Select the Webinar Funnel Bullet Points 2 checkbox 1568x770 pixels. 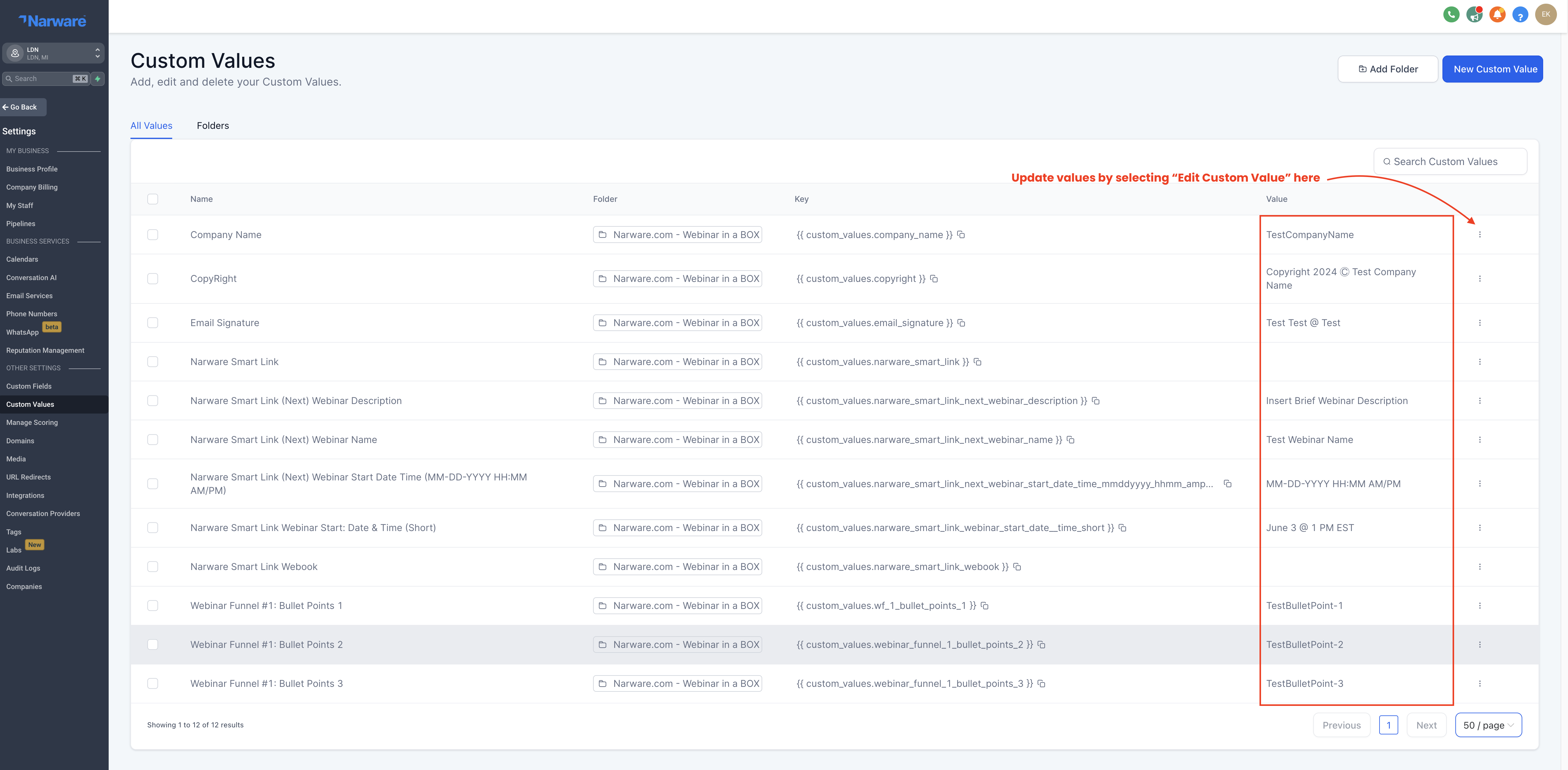pyautogui.click(x=153, y=645)
